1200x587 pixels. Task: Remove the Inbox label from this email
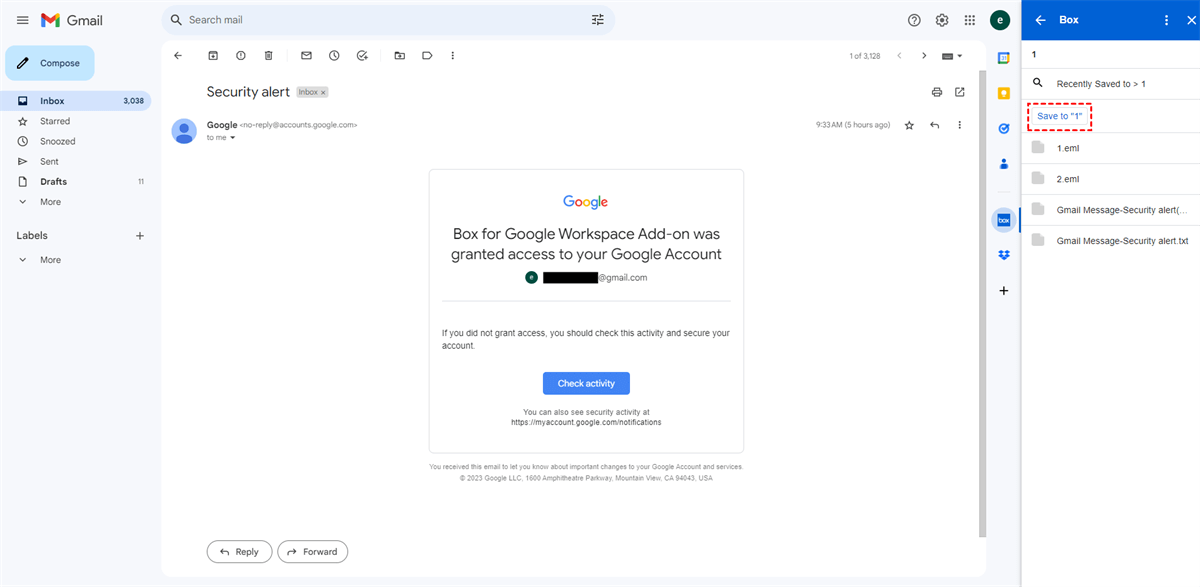click(x=323, y=92)
